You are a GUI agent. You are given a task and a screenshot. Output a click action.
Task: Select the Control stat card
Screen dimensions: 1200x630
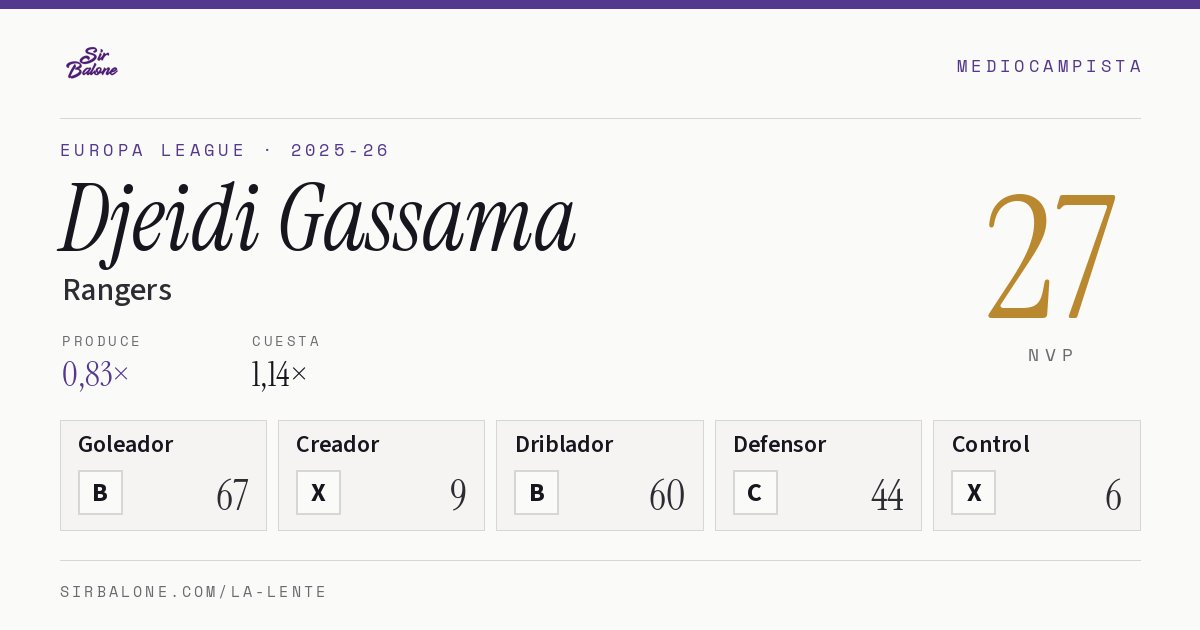click(x=1037, y=475)
